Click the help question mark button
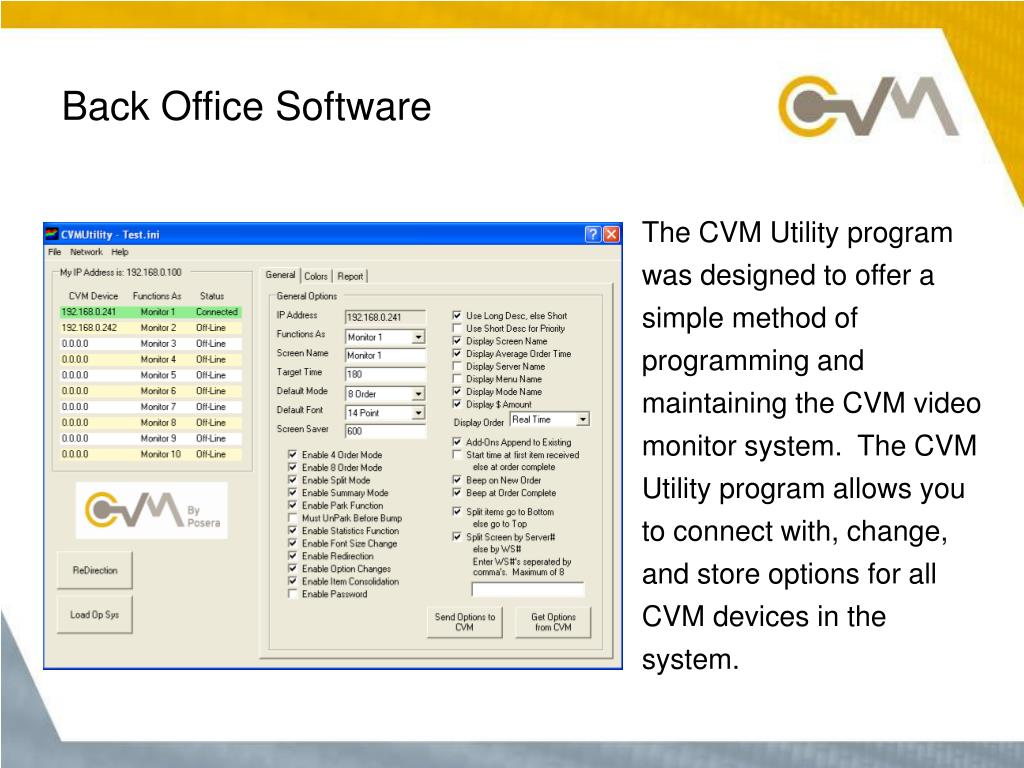Screen dimensions: 1024x768 click(592, 234)
